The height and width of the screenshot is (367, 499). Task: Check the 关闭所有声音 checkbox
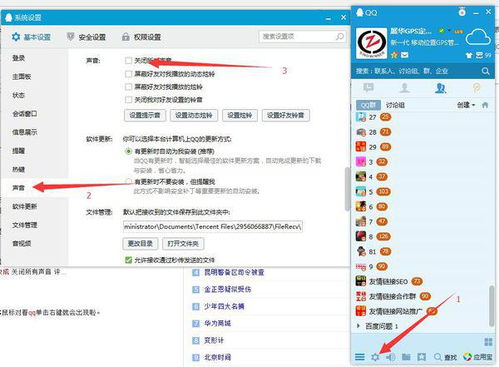click(128, 61)
